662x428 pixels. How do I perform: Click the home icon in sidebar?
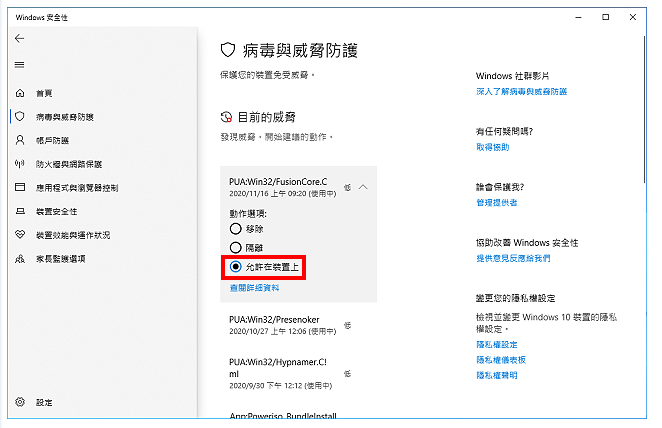coord(20,93)
